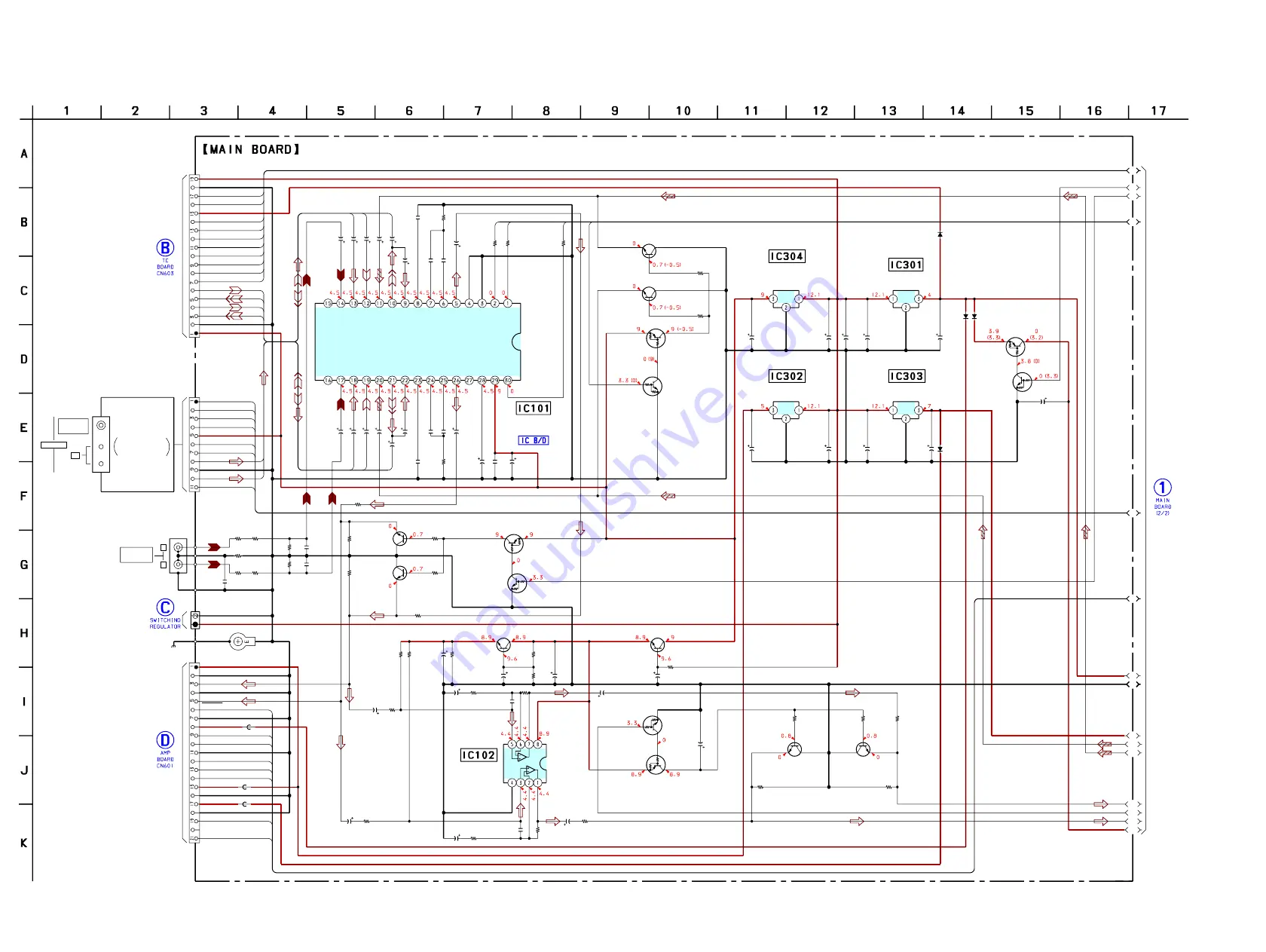Click column header 8
Image resolution: width=1266 pixels, height=952 pixels.
546,111
